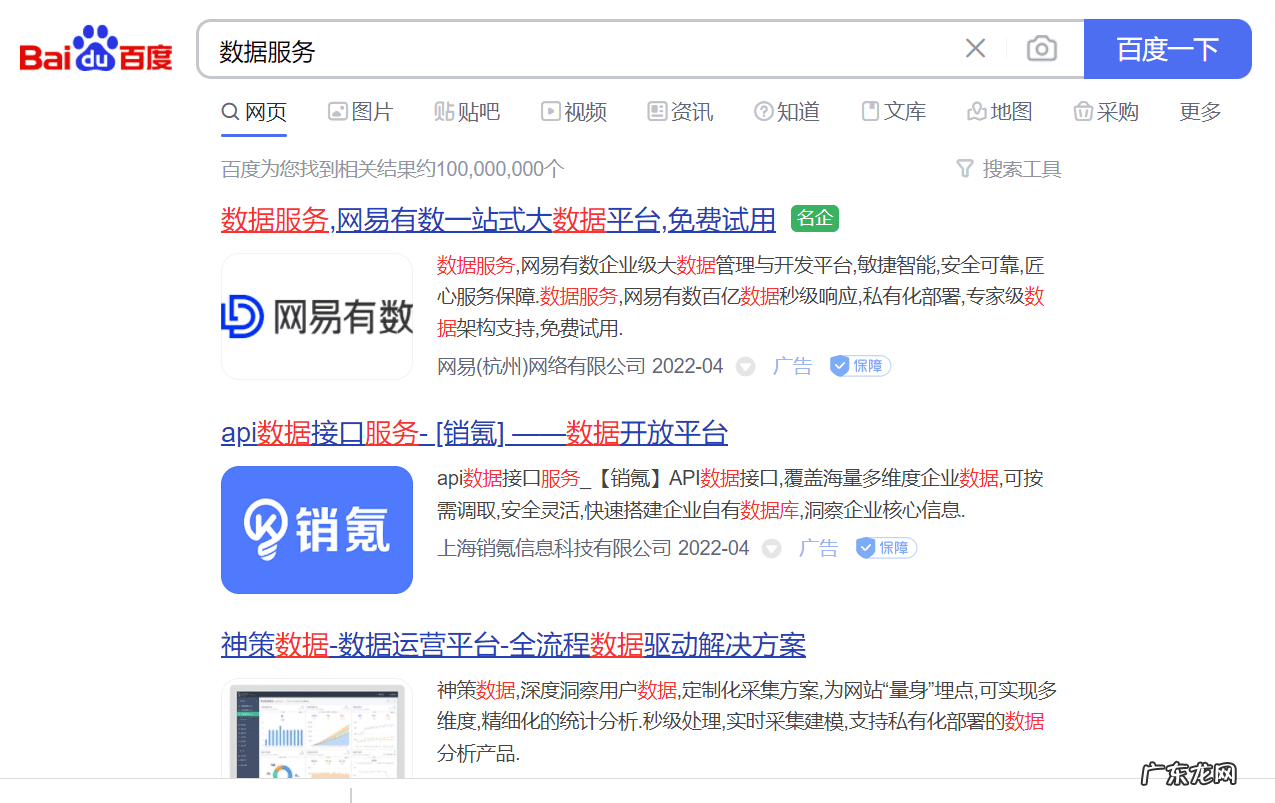The width and height of the screenshot is (1275, 803).
Task: Click inside the search input field
Action: tap(500, 48)
